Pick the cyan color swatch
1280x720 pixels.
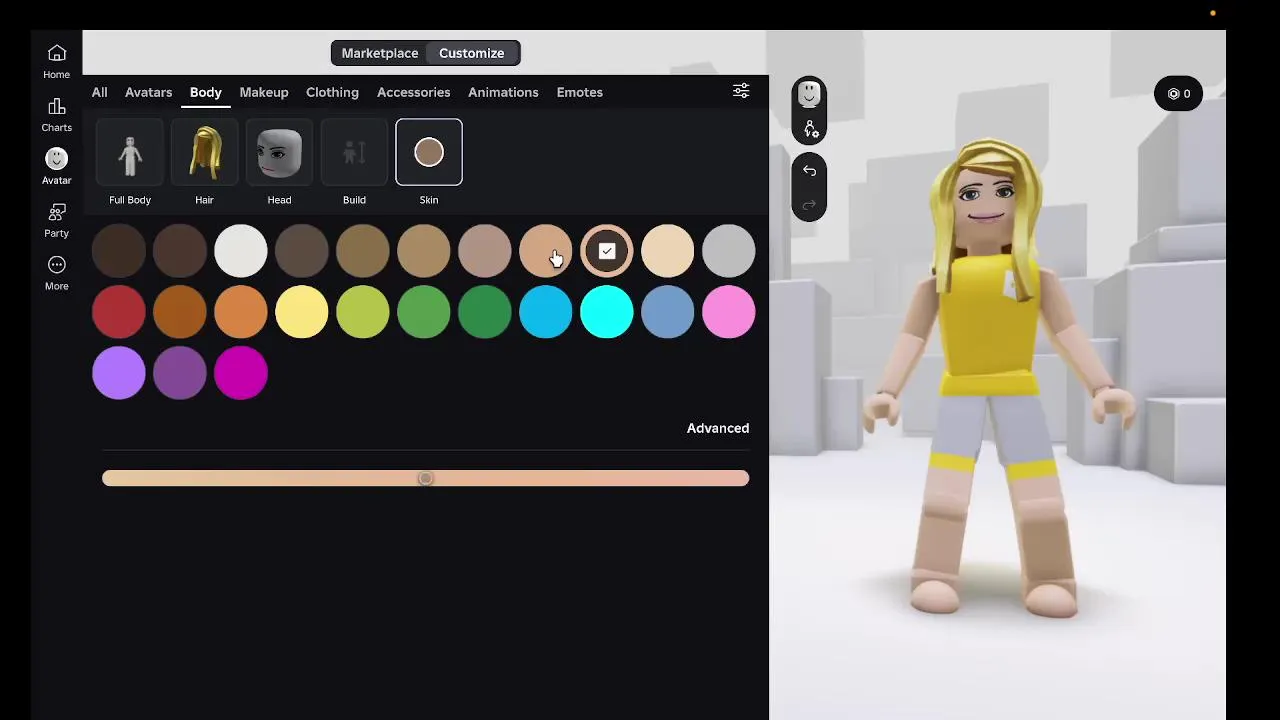[607, 312]
